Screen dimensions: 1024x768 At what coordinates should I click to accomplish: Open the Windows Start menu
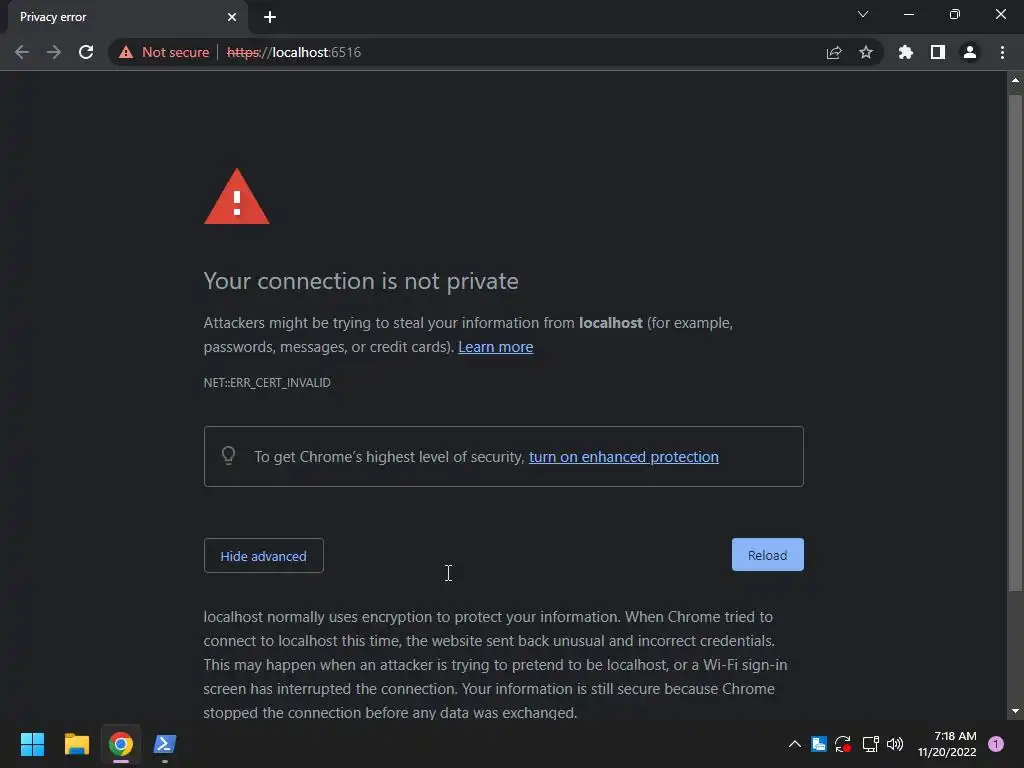pyautogui.click(x=32, y=744)
